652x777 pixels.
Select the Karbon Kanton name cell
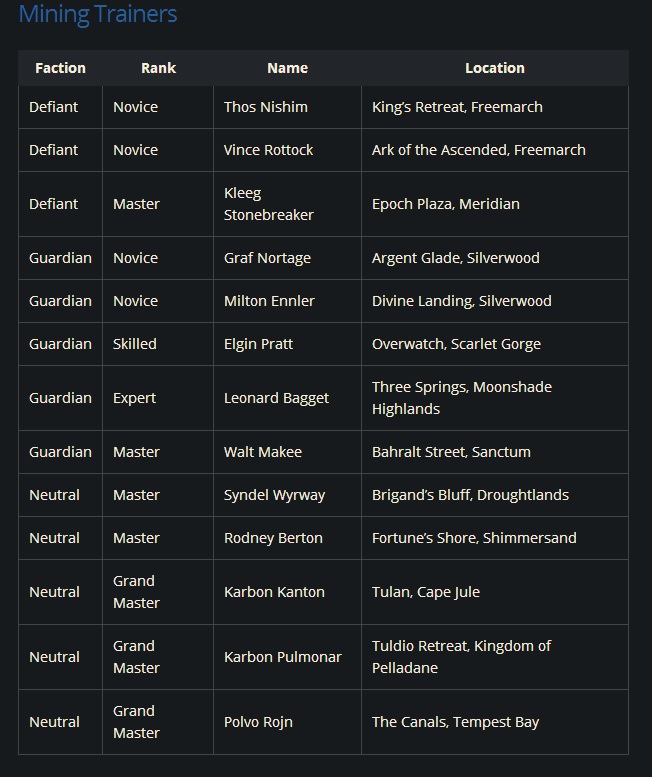(x=274, y=592)
